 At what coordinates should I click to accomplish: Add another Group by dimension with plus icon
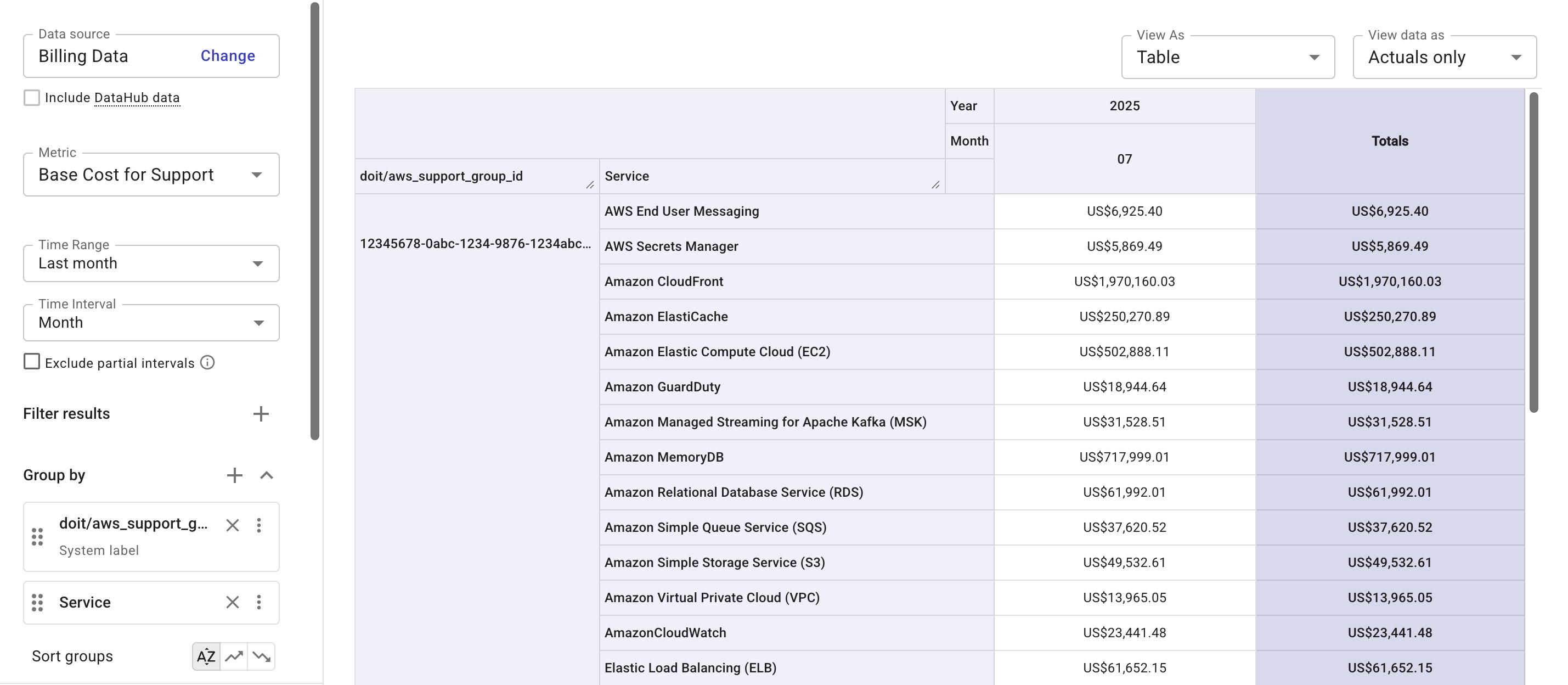coord(234,475)
